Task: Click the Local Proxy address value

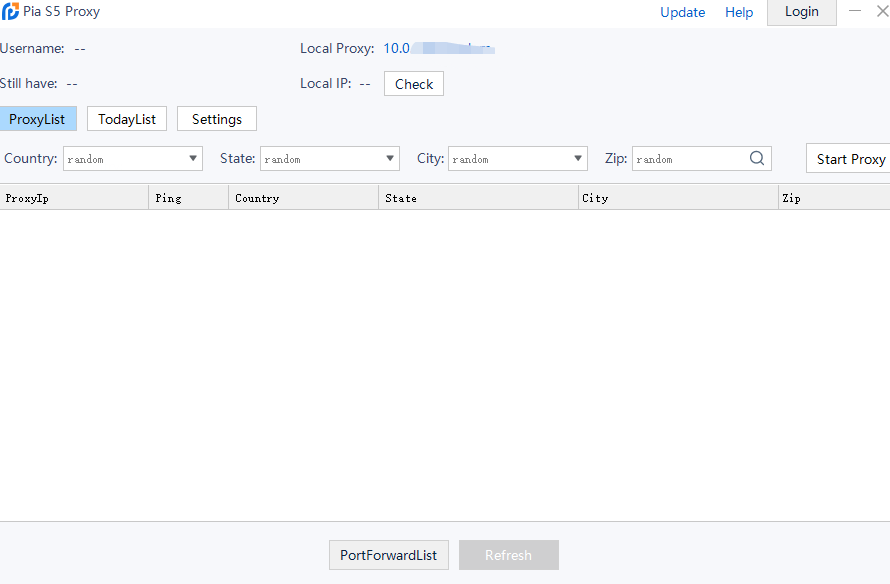Action: [x=439, y=48]
